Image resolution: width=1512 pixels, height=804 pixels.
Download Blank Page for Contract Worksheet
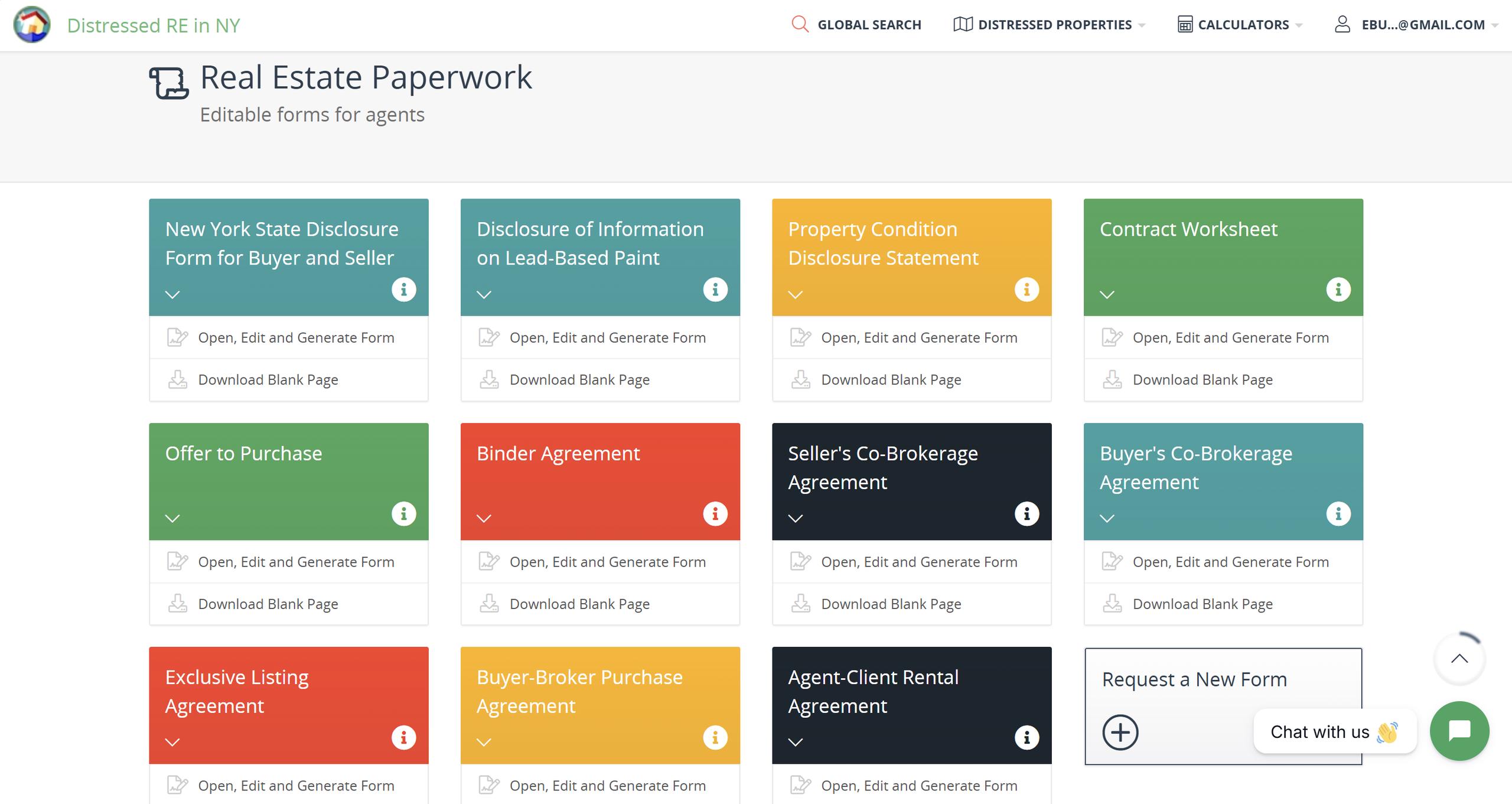tap(1202, 380)
